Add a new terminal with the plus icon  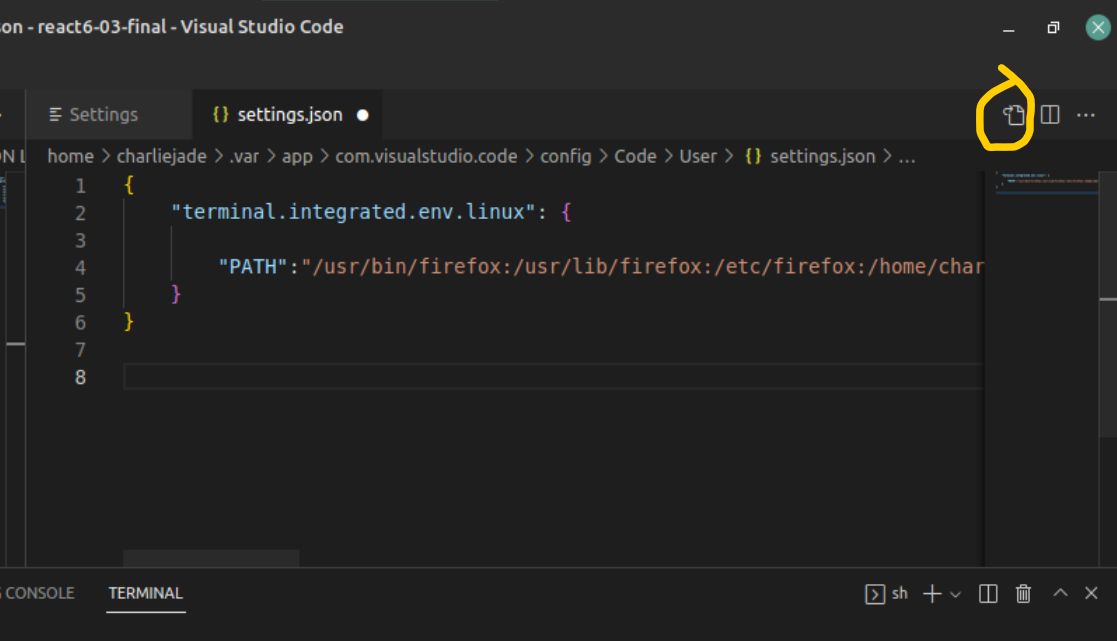click(932, 593)
